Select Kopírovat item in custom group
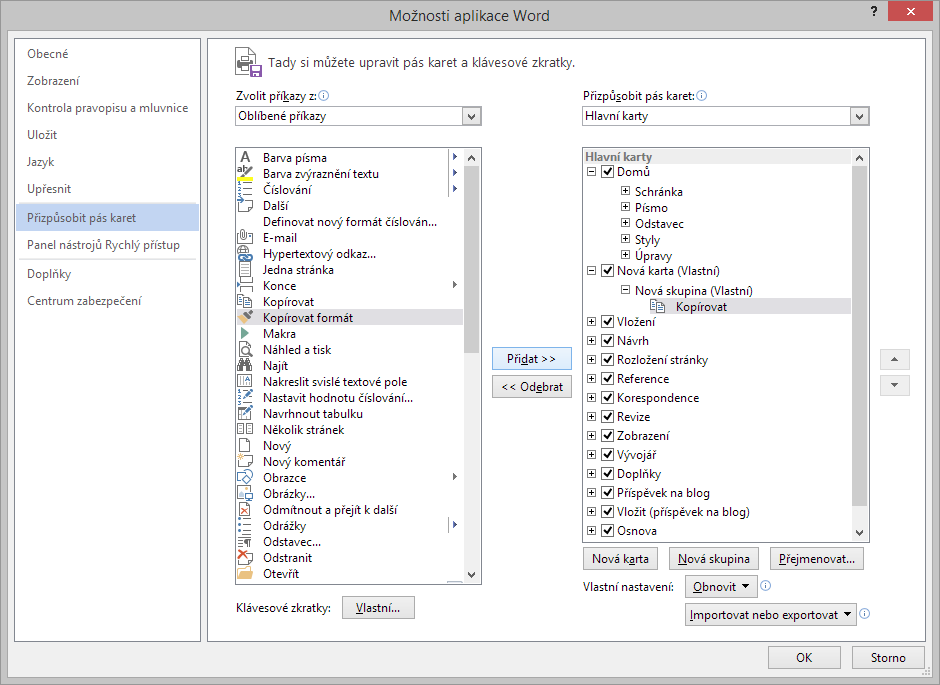The image size is (940, 685). 749,306
